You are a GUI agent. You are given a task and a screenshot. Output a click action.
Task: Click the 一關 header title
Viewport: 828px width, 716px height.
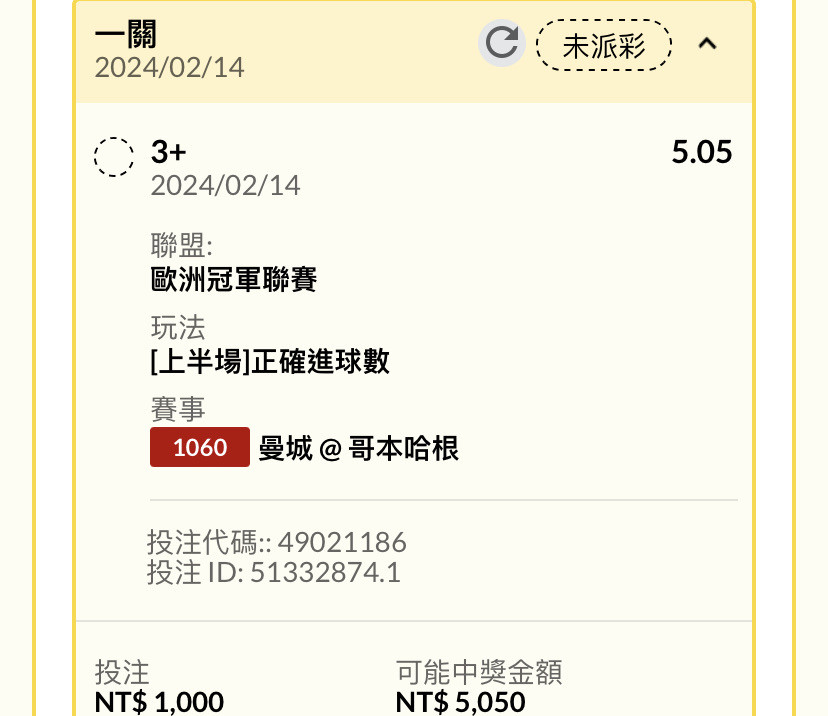126,34
